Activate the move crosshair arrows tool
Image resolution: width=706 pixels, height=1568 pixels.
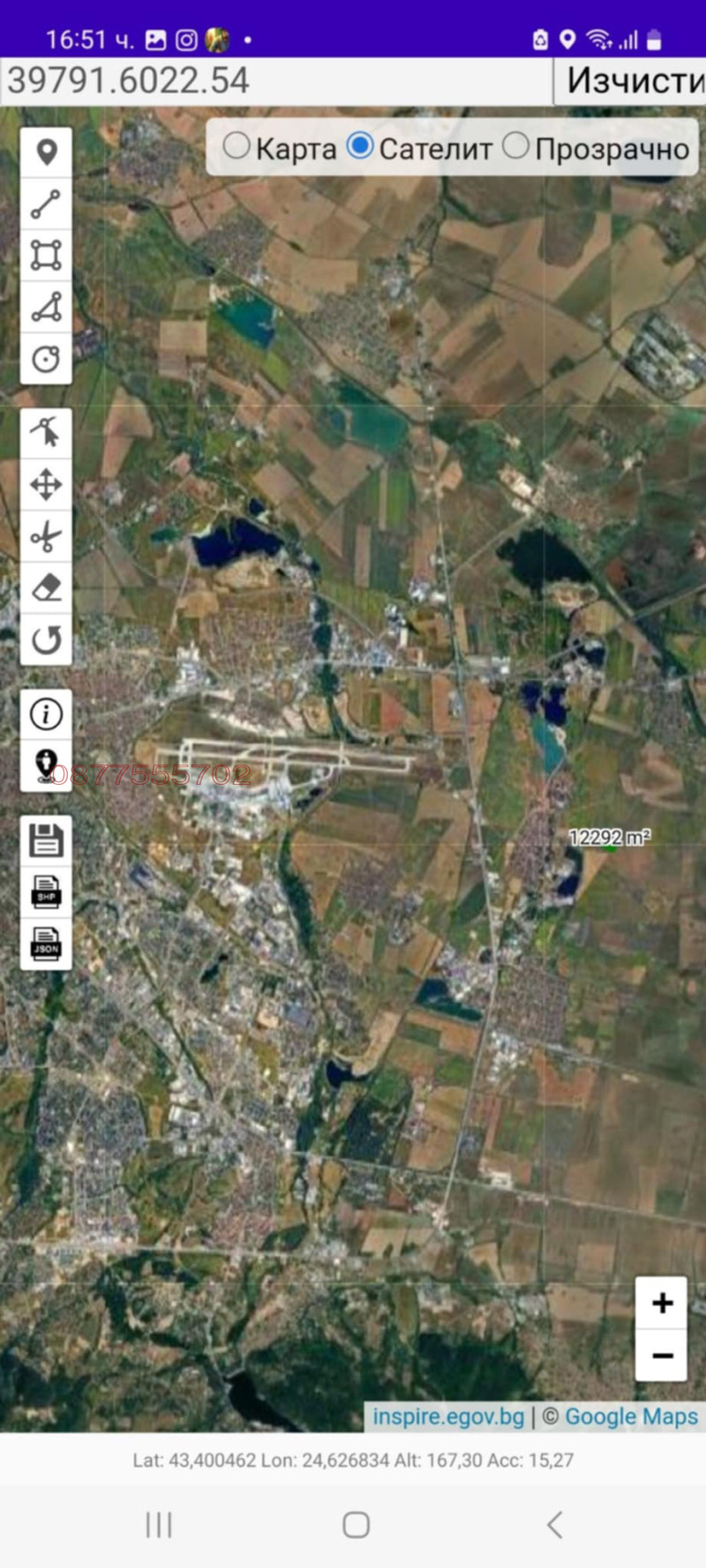tap(46, 485)
